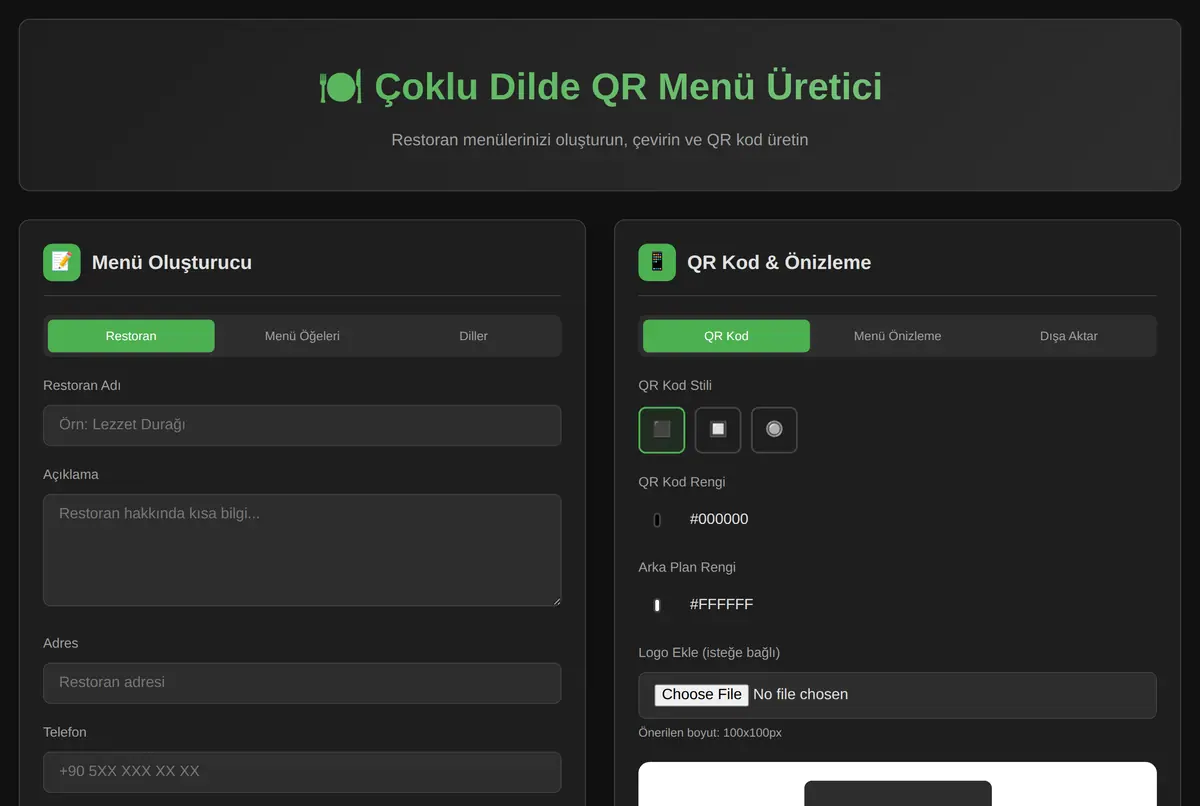
Task: Focus the Restoran Adı input field
Action: 302,425
